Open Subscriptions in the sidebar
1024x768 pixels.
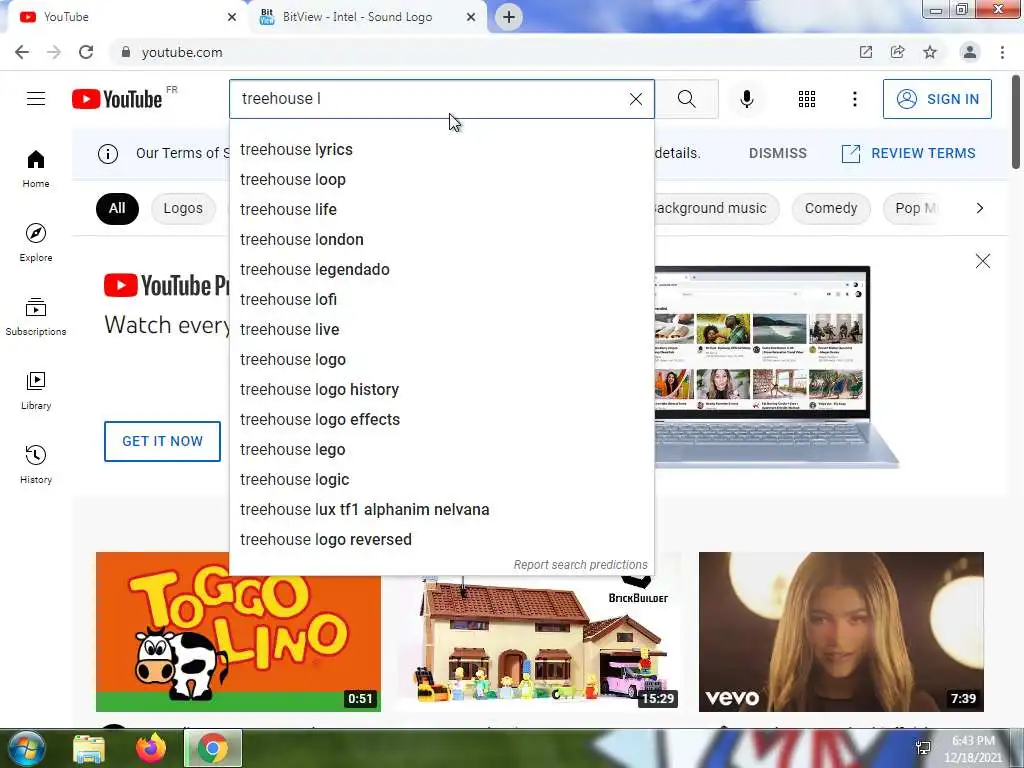point(36,317)
